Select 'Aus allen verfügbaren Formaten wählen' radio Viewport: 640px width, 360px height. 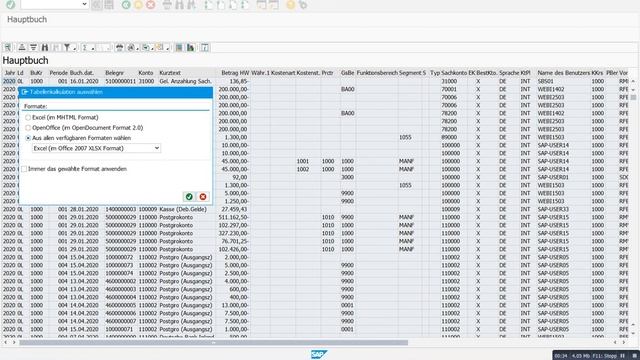[x=28, y=138]
